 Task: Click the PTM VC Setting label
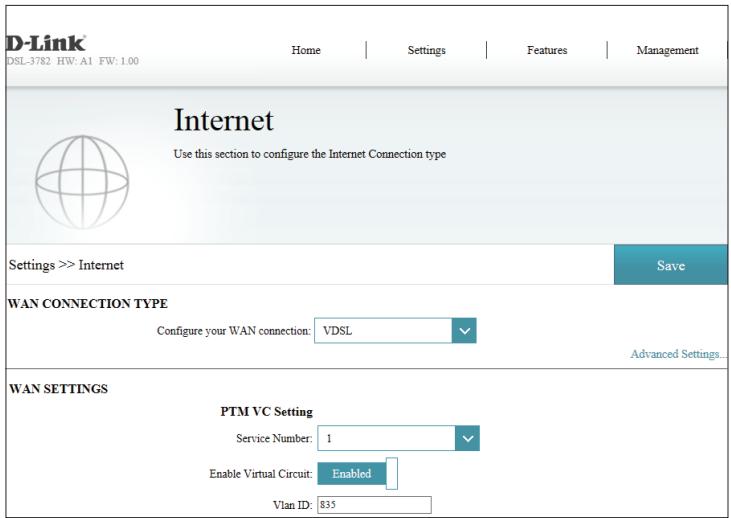[x=267, y=411]
